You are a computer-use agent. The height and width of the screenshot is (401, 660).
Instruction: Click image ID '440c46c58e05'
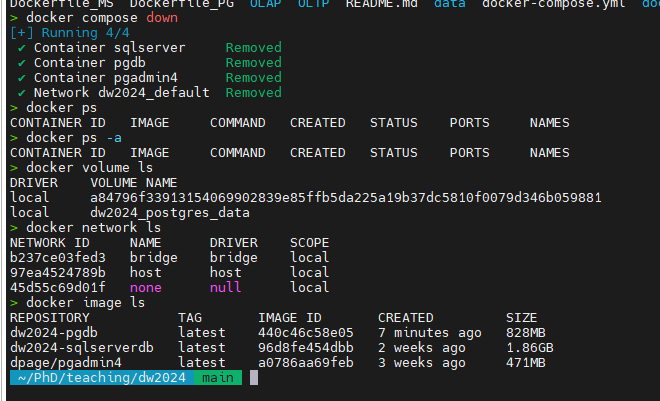tap(306, 333)
